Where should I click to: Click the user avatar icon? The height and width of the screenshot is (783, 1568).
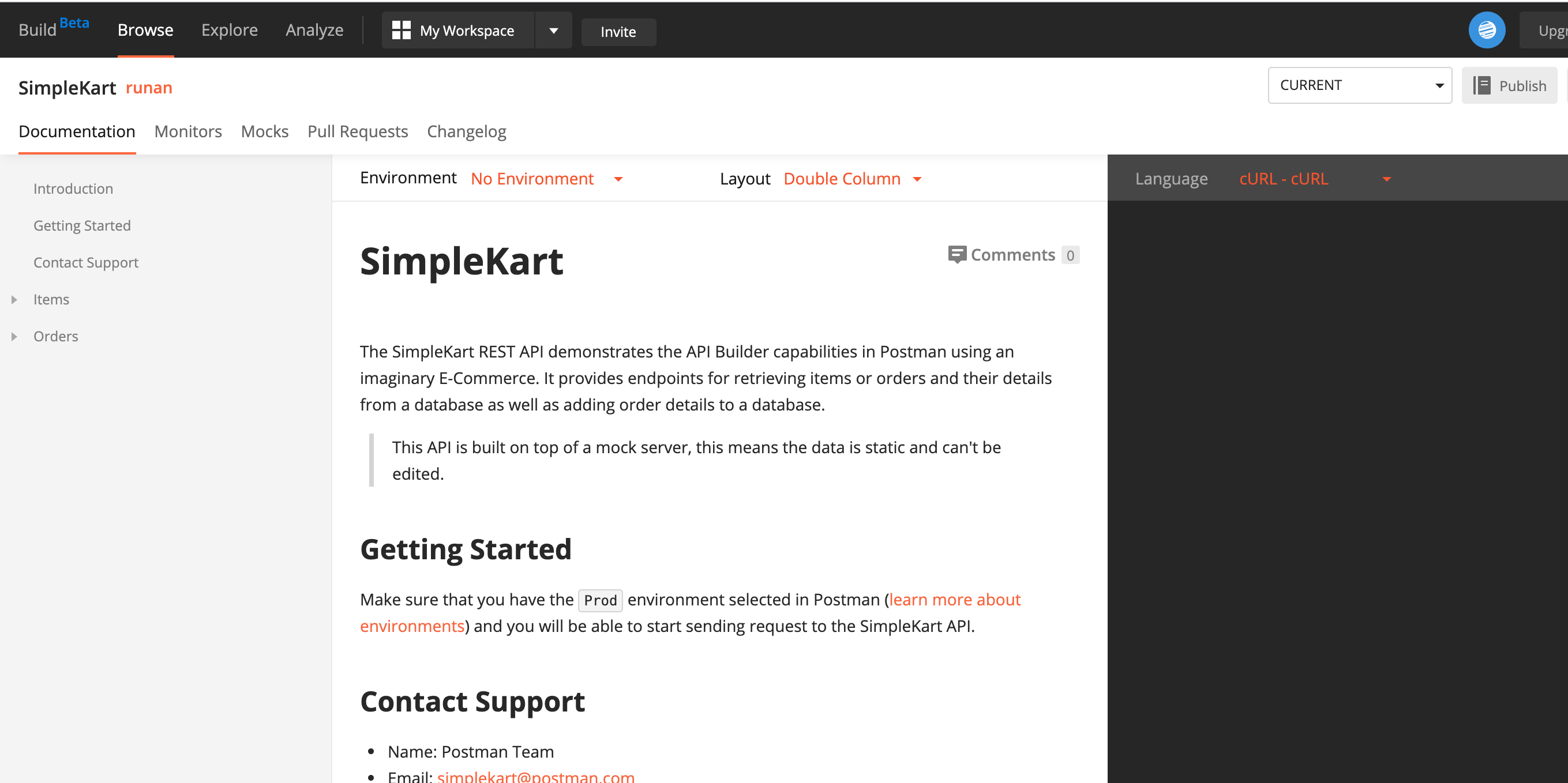(1487, 30)
